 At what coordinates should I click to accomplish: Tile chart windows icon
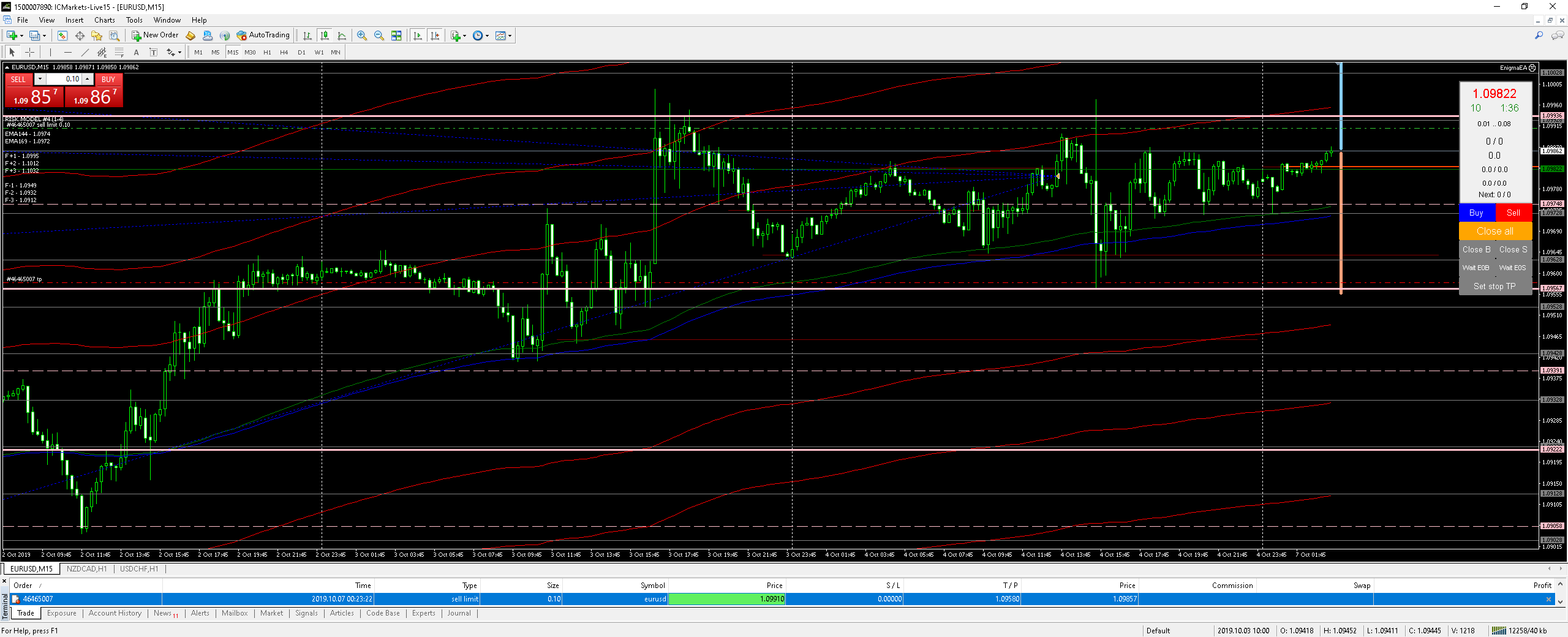coord(396,36)
